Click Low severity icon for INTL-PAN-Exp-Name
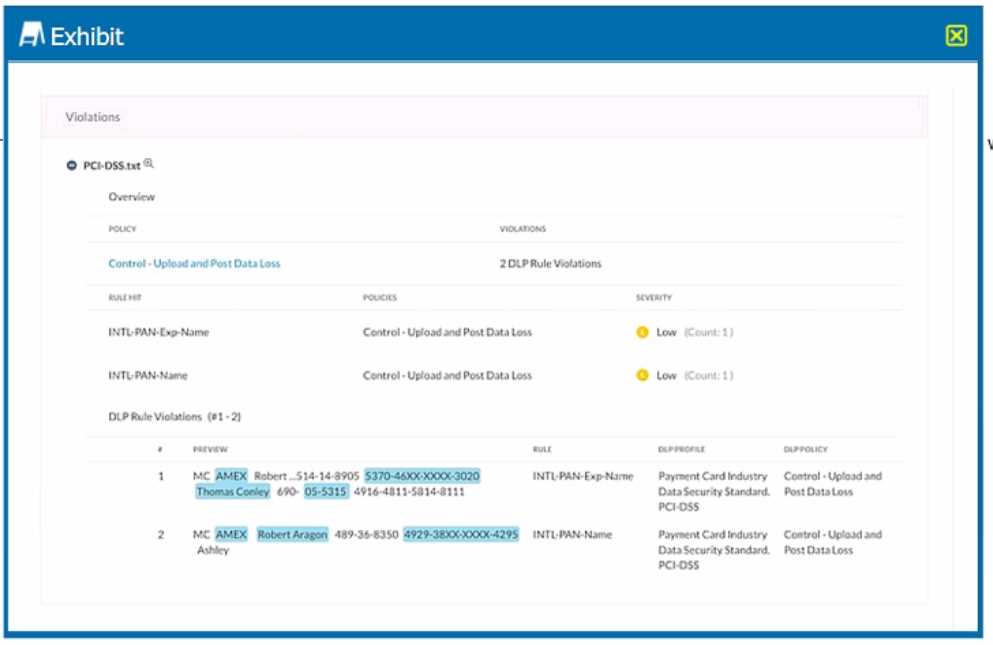The height and width of the screenshot is (645, 993). click(642, 332)
